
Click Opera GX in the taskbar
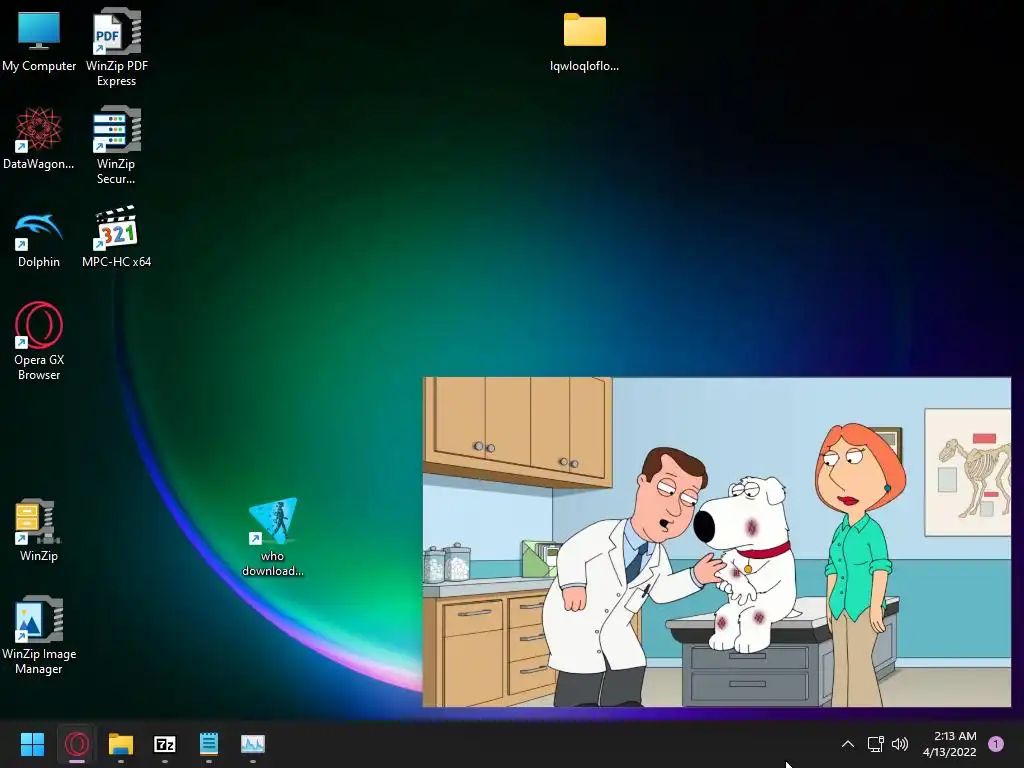(x=76, y=744)
